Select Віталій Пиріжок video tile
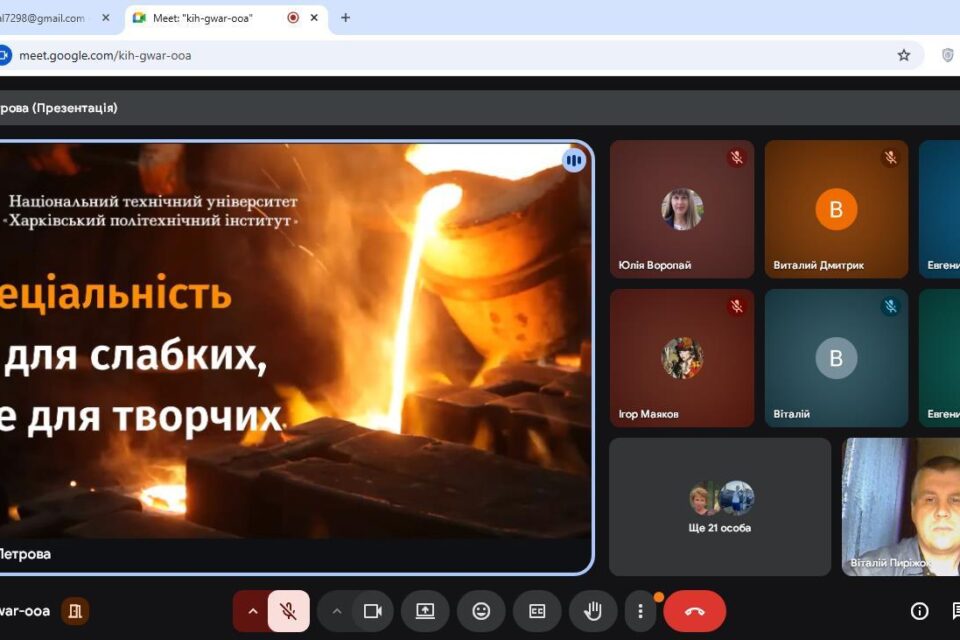This screenshot has width=960, height=640. [901, 507]
